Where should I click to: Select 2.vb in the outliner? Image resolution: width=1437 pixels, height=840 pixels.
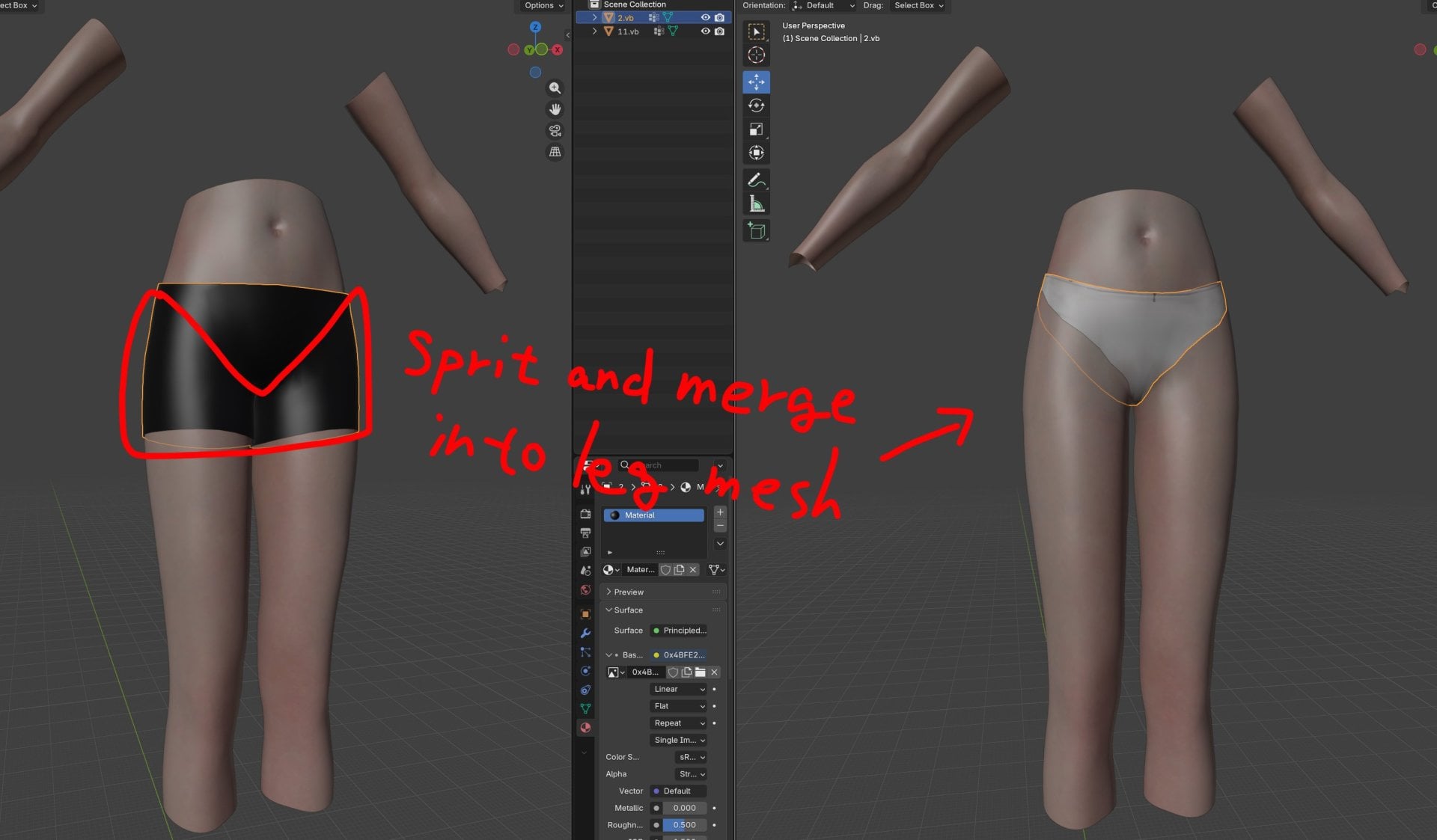[626, 17]
